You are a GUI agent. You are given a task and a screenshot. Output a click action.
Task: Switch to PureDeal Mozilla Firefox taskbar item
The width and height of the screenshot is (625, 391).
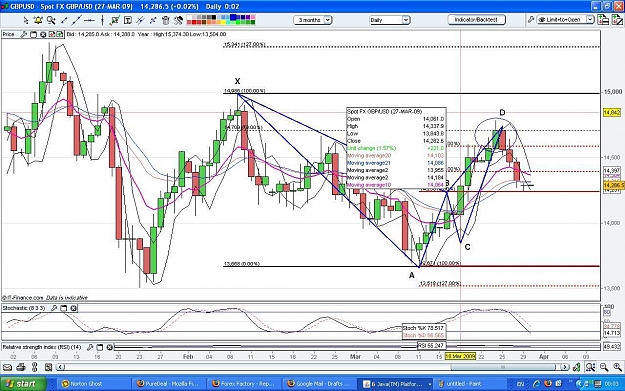click(x=169, y=384)
